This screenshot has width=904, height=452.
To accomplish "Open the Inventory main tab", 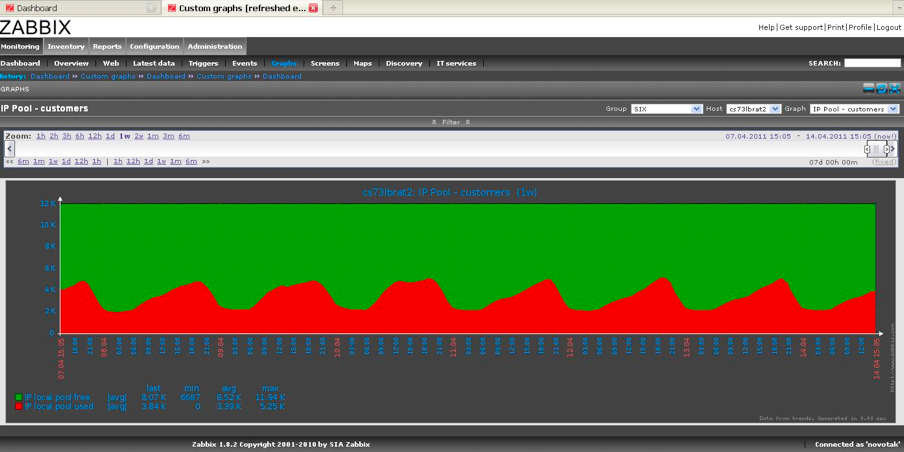I will (x=66, y=46).
